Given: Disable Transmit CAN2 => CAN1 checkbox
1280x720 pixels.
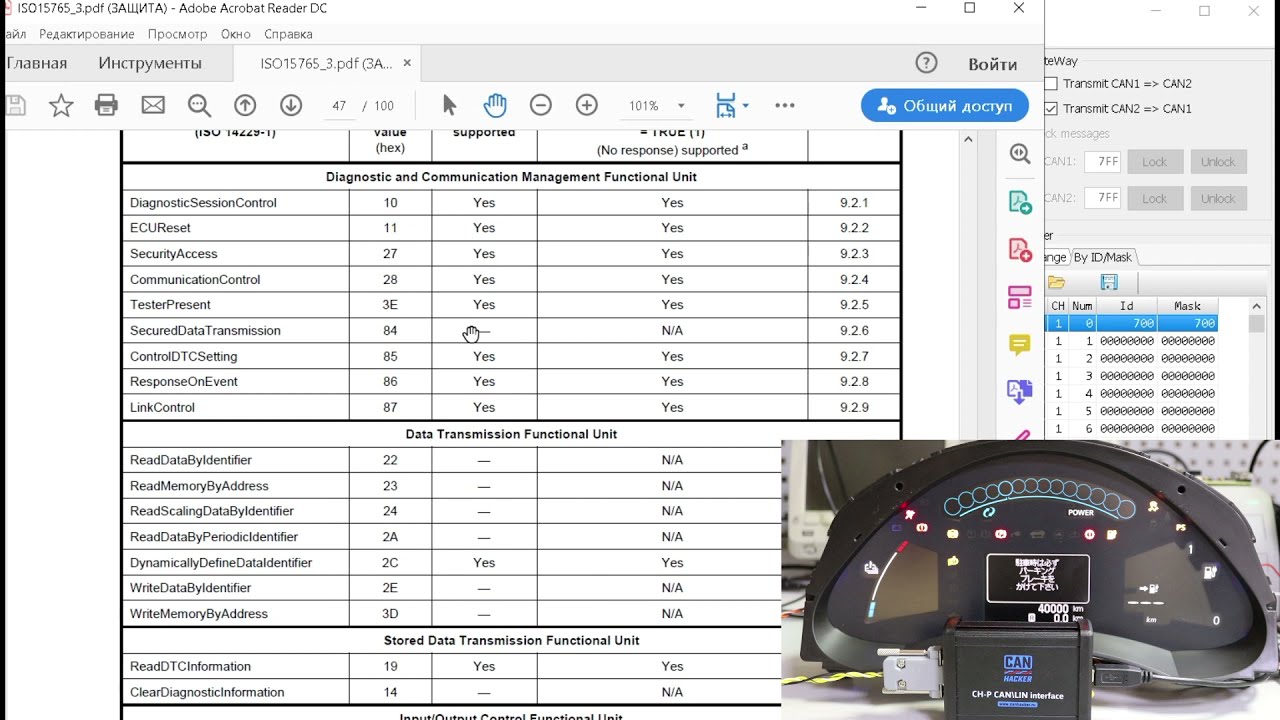Looking at the screenshot, I should [x=1051, y=108].
